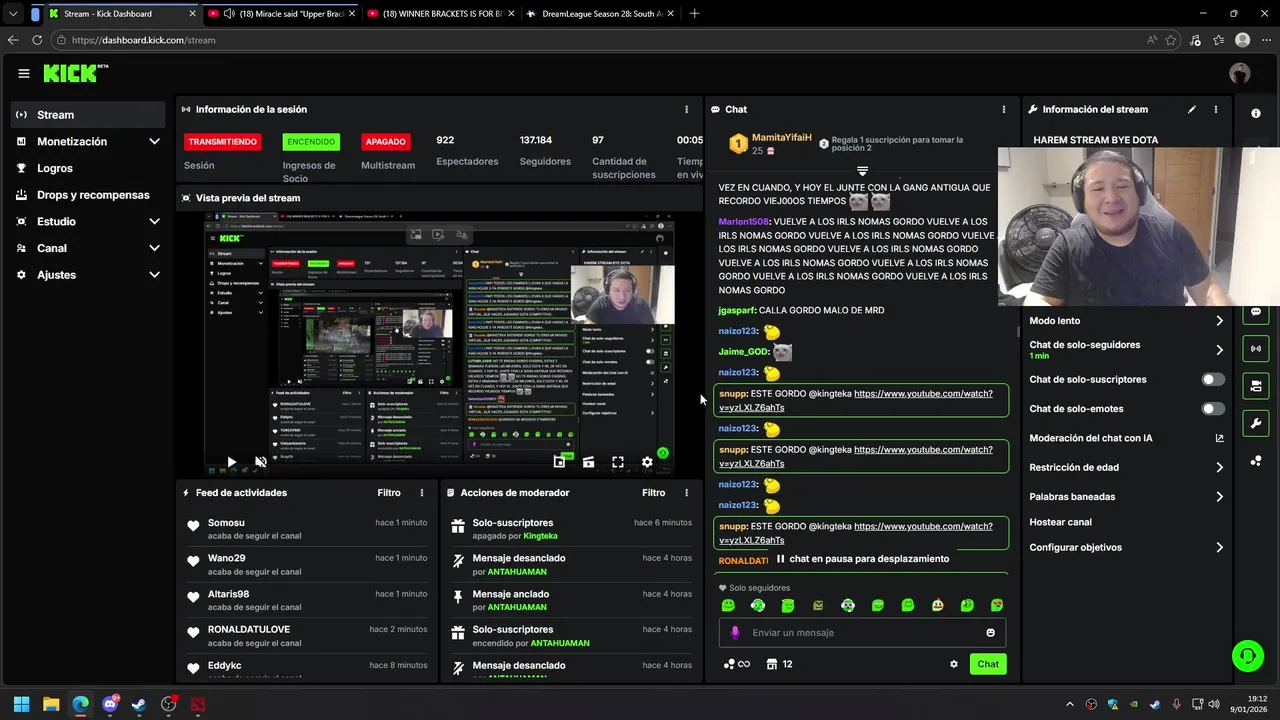1280x720 pixels.
Task: Click the green Chat send button
Action: [x=988, y=664]
